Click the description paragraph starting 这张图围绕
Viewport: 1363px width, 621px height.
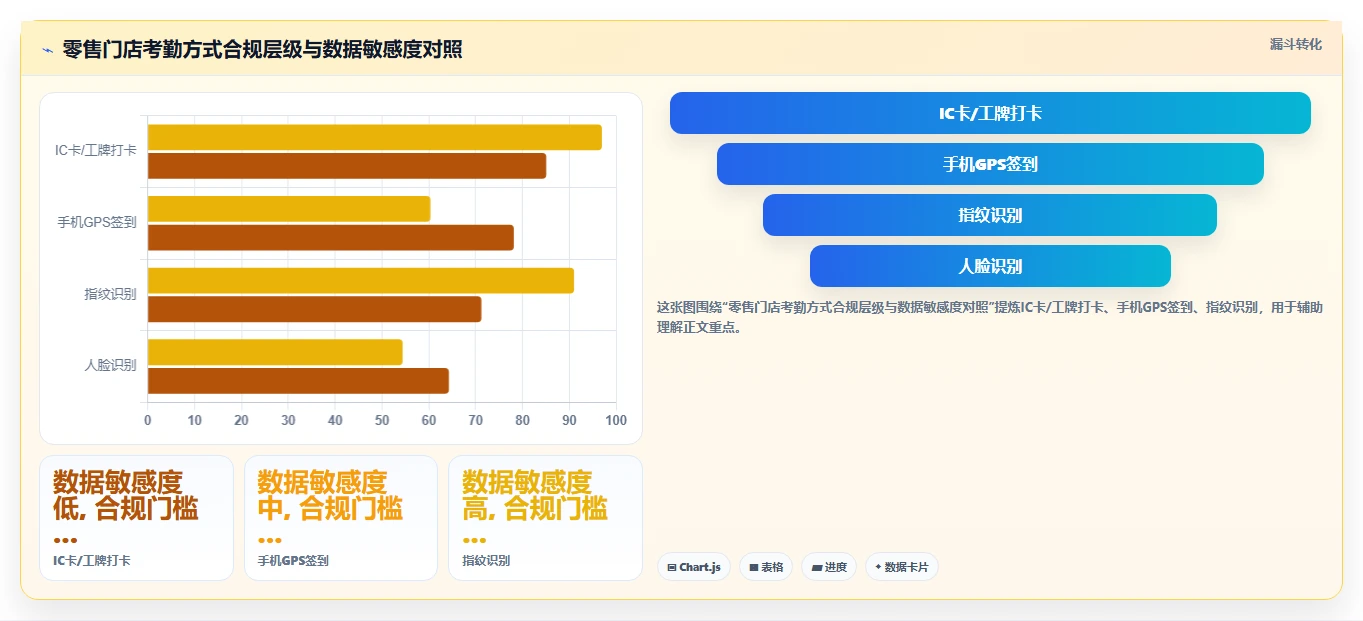tap(990, 317)
